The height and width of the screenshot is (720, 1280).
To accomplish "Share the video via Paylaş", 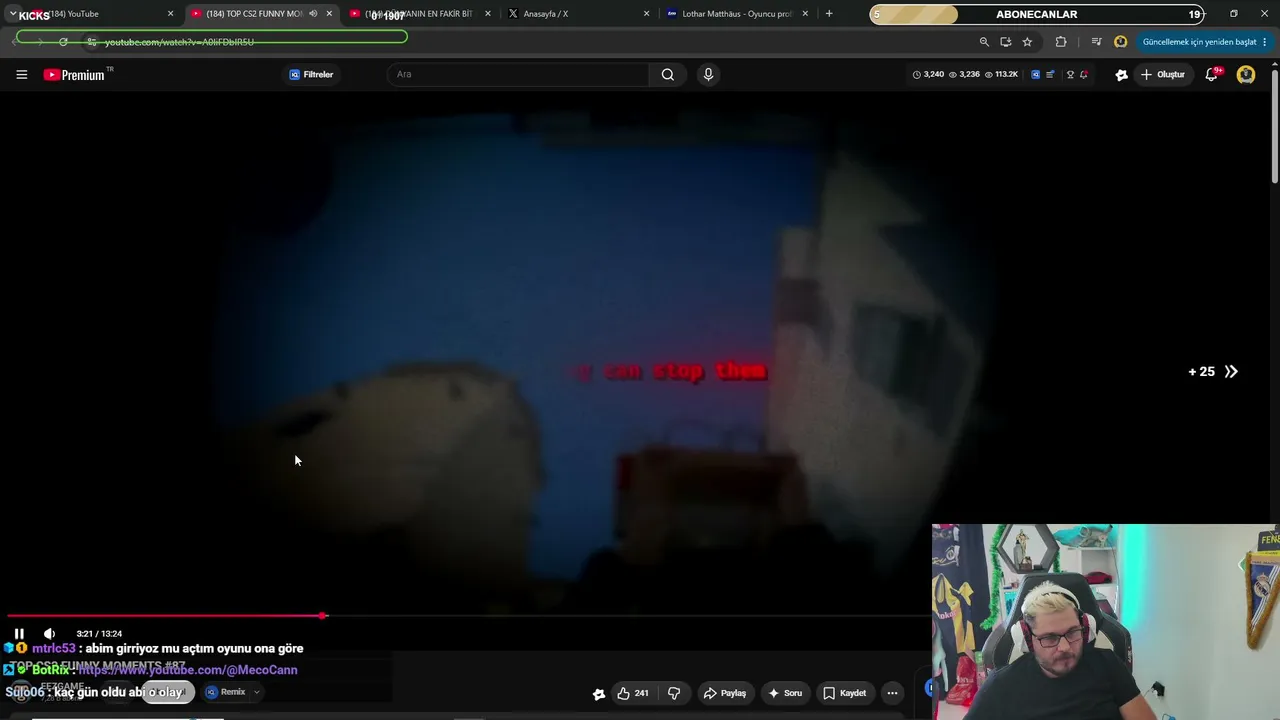I will point(725,693).
